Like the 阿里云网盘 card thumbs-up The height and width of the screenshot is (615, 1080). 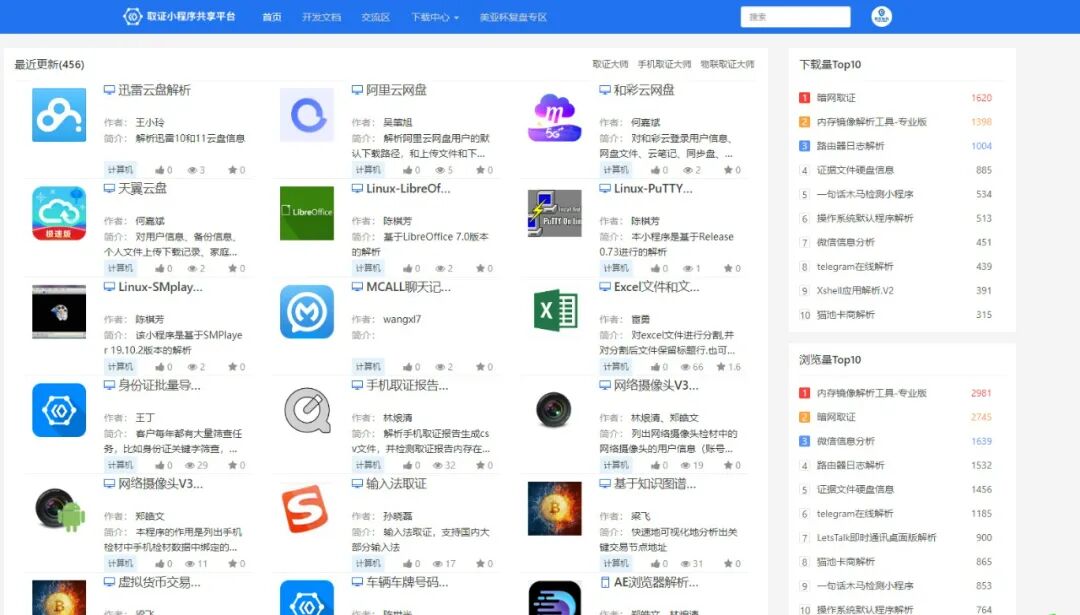click(x=408, y=170)
